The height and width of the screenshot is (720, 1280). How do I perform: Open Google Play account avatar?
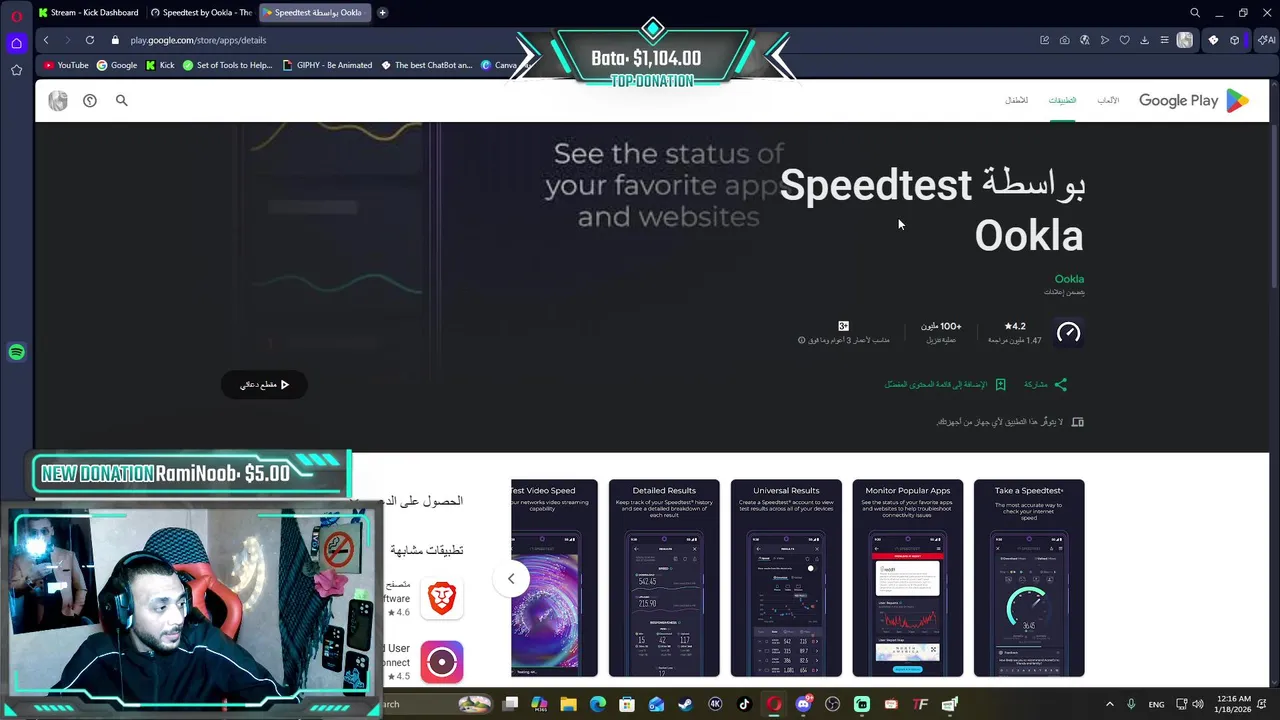point(58,100)
